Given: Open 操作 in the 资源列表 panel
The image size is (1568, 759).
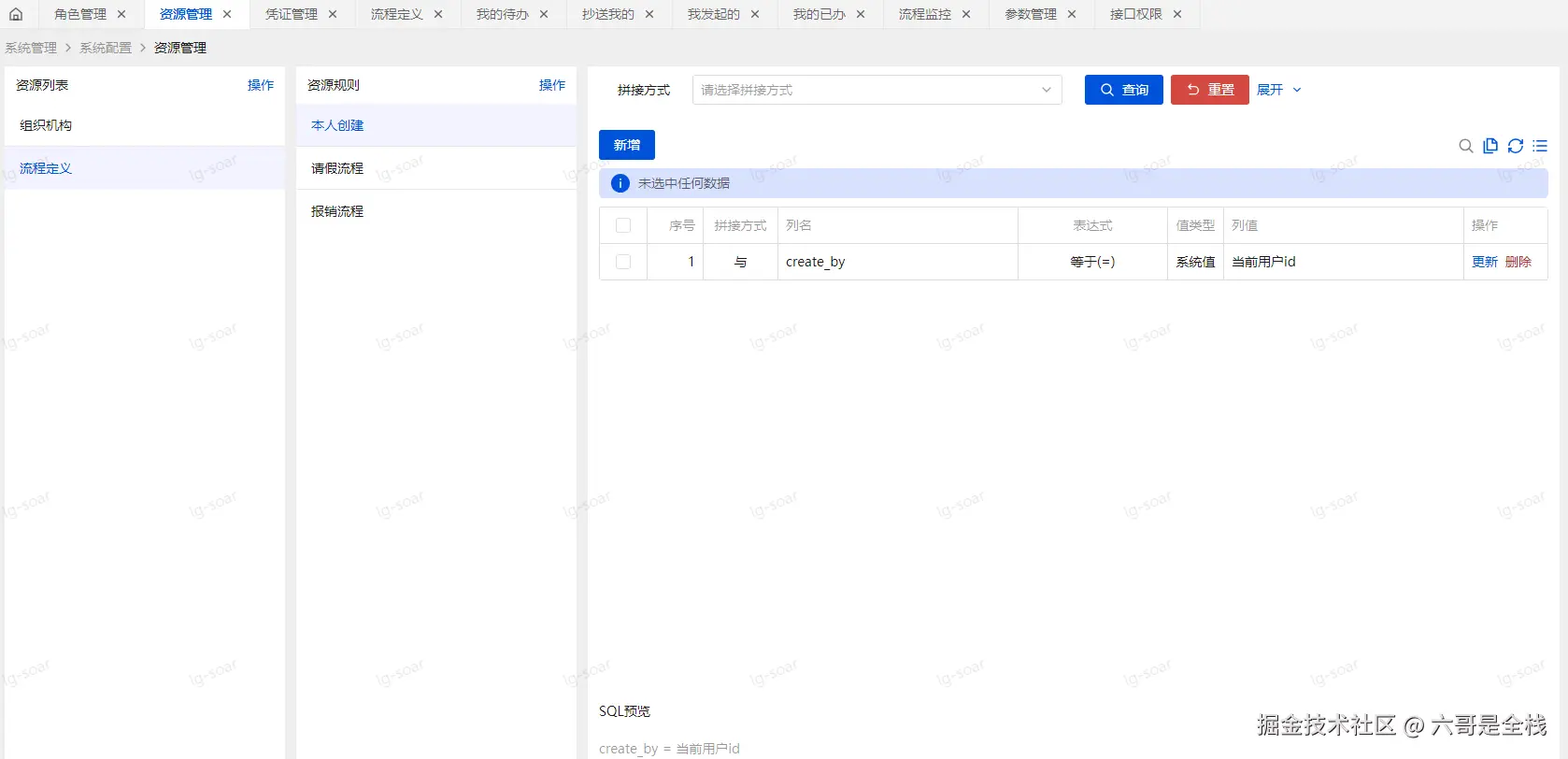Looking at the screenshot, I should pos(261,85).
